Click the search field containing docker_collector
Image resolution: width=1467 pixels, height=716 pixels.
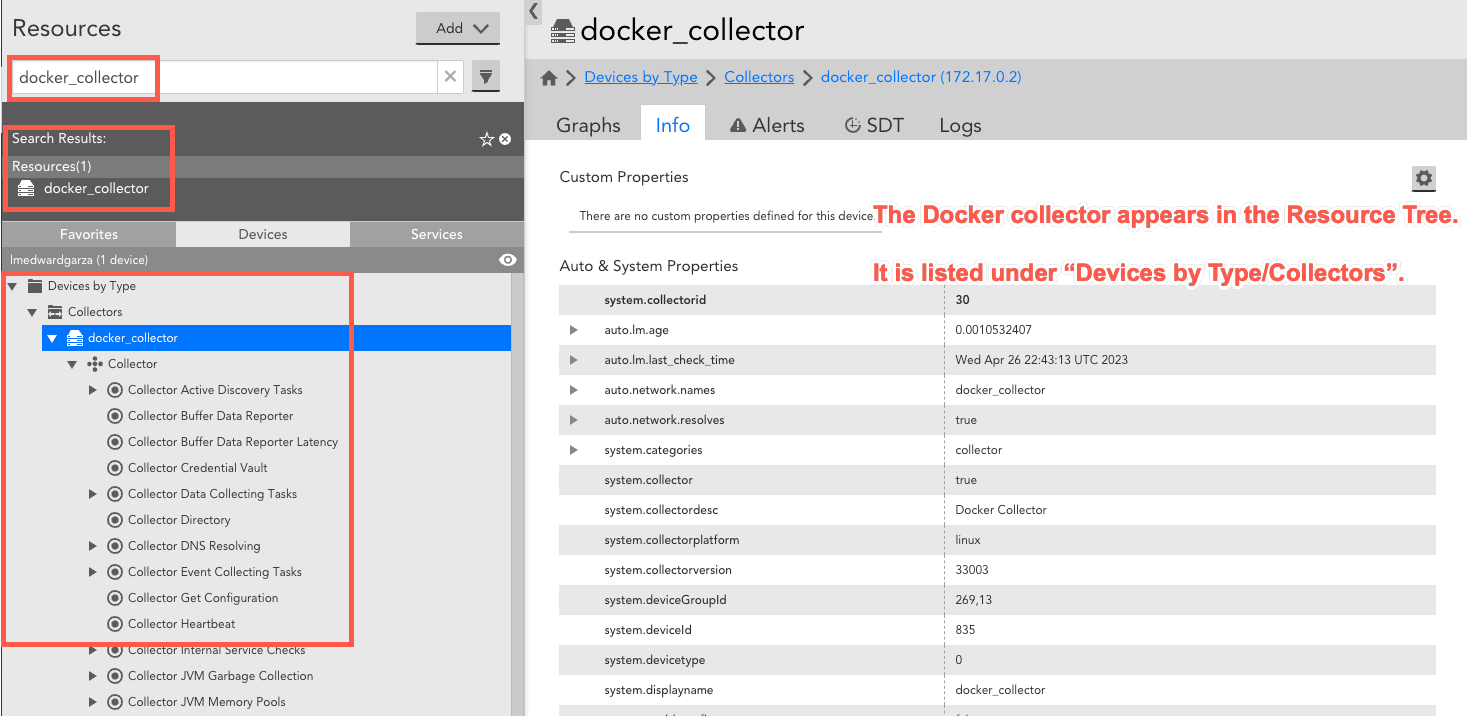click(x=224, y=77)
